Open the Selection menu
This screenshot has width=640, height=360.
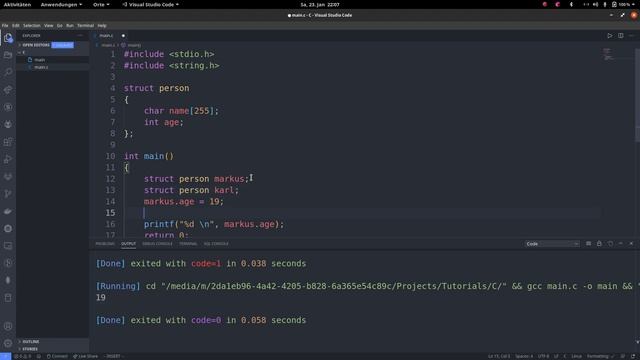[31, 25]
